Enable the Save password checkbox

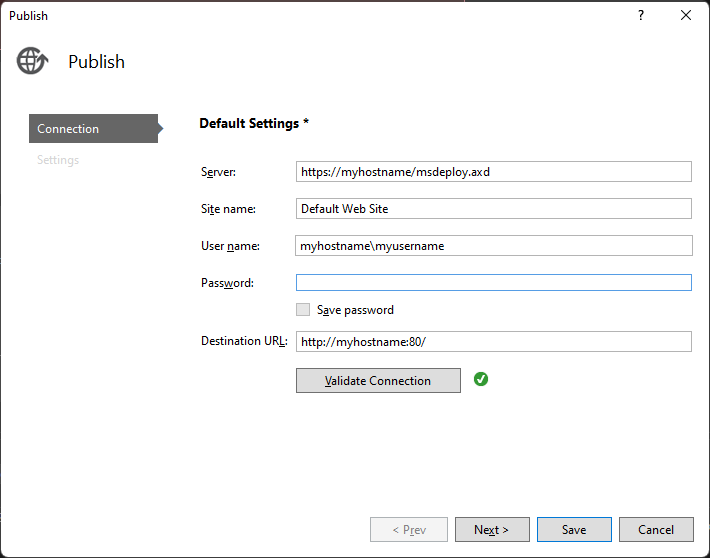point(303,310)
